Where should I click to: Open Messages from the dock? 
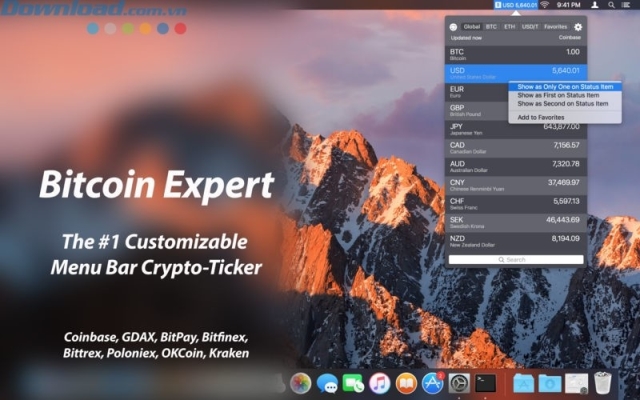click(327, 384)
